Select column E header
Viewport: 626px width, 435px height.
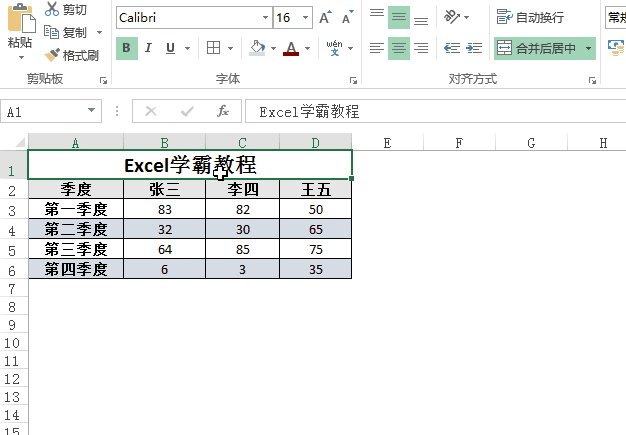[x=387, y=142]
